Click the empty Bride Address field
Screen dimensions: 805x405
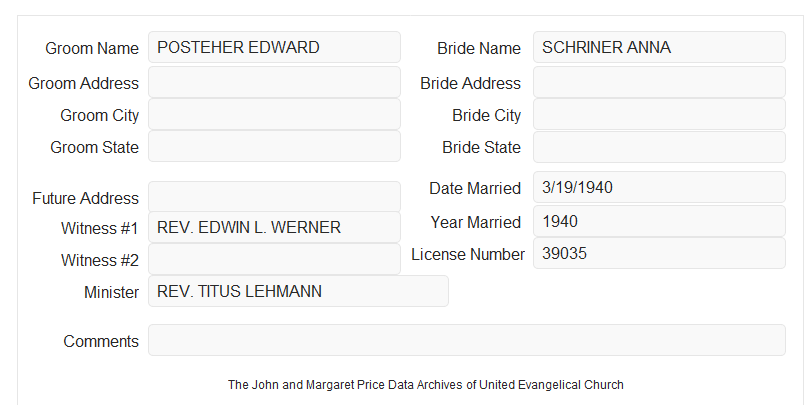coord(659,82)
